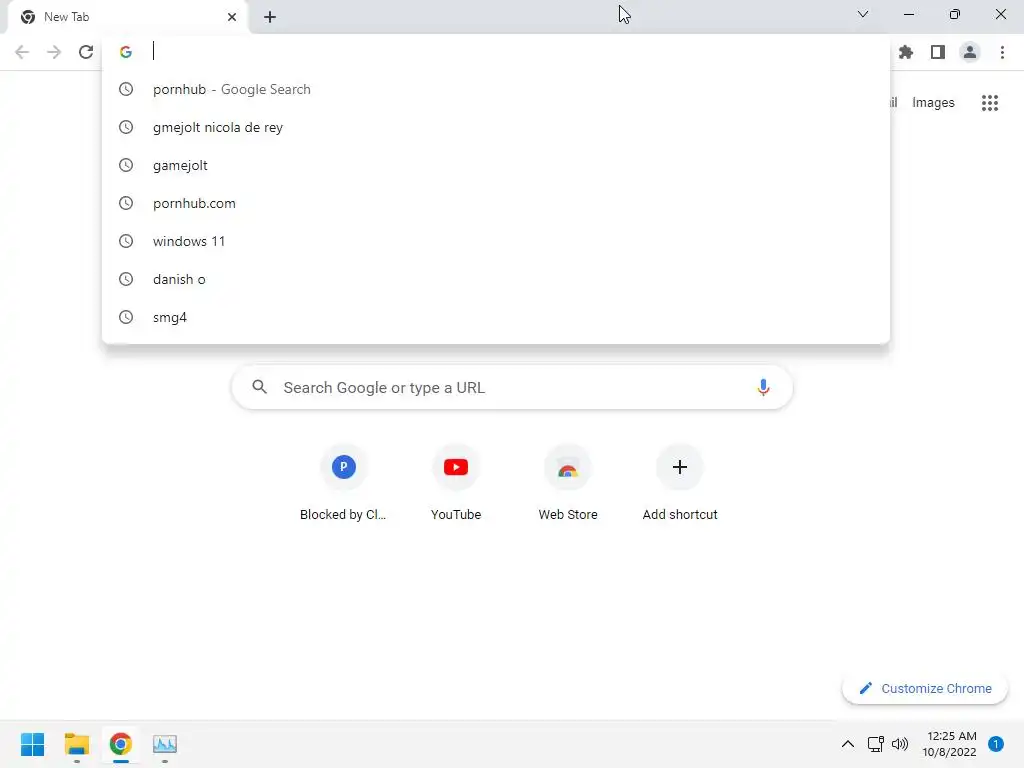Open the Extensions puzzle icon
This screenshot has height=768, width=1024.
click(x=906, y=52)
